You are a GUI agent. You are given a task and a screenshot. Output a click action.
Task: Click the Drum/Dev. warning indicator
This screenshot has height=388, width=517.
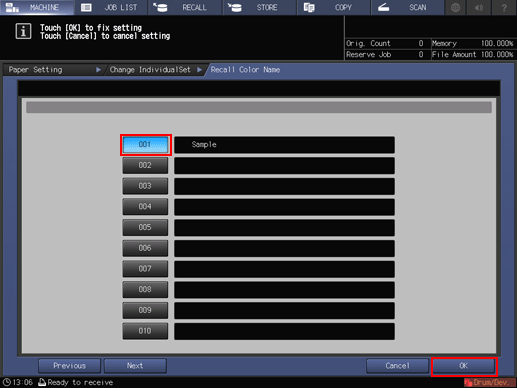tap(489, 382)
